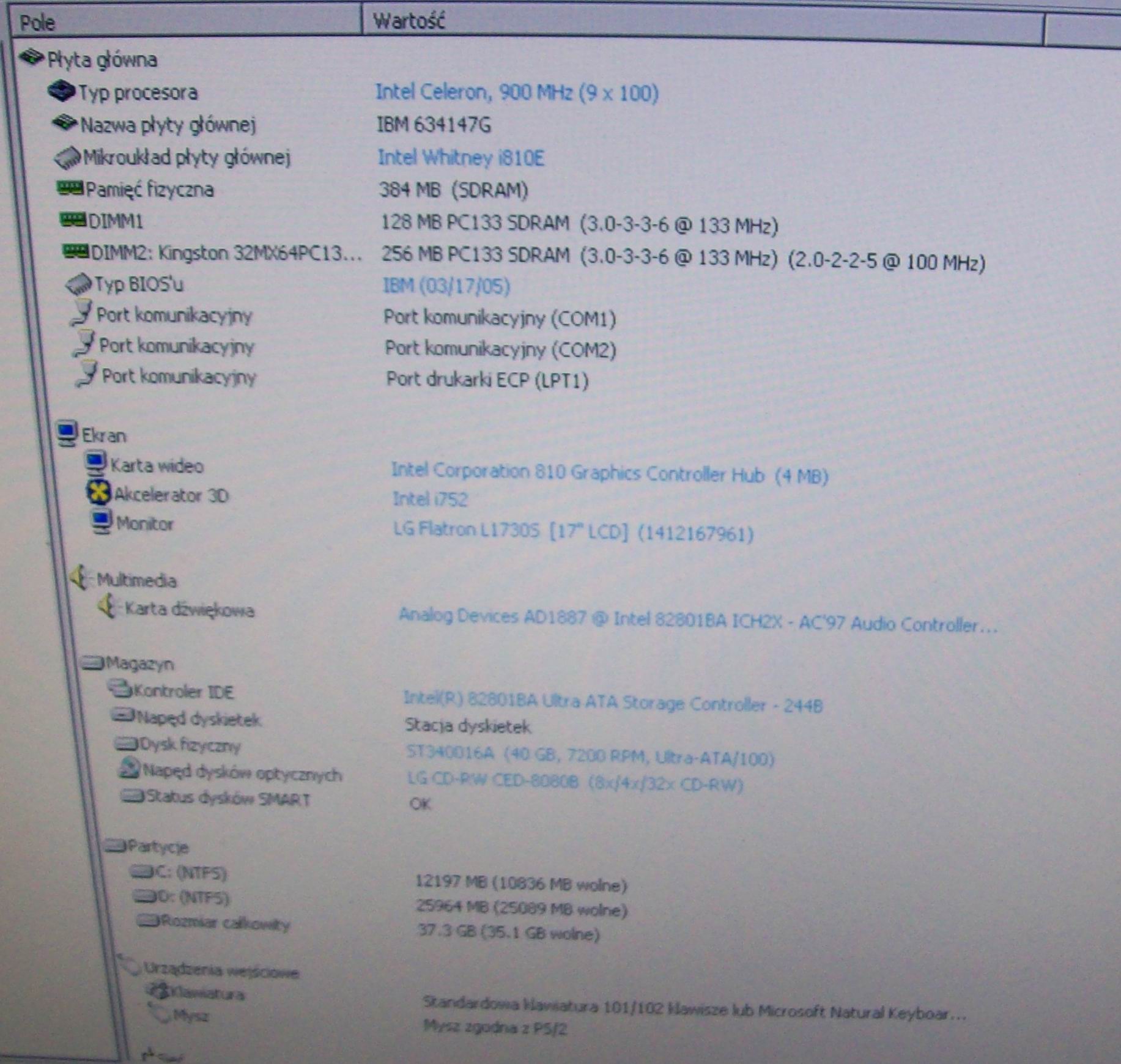Viewport: 1121px width, 1064px height.
Task: Open Intel 82801BA Ultra ATA controller link
Action: click(x=613, y=702)
